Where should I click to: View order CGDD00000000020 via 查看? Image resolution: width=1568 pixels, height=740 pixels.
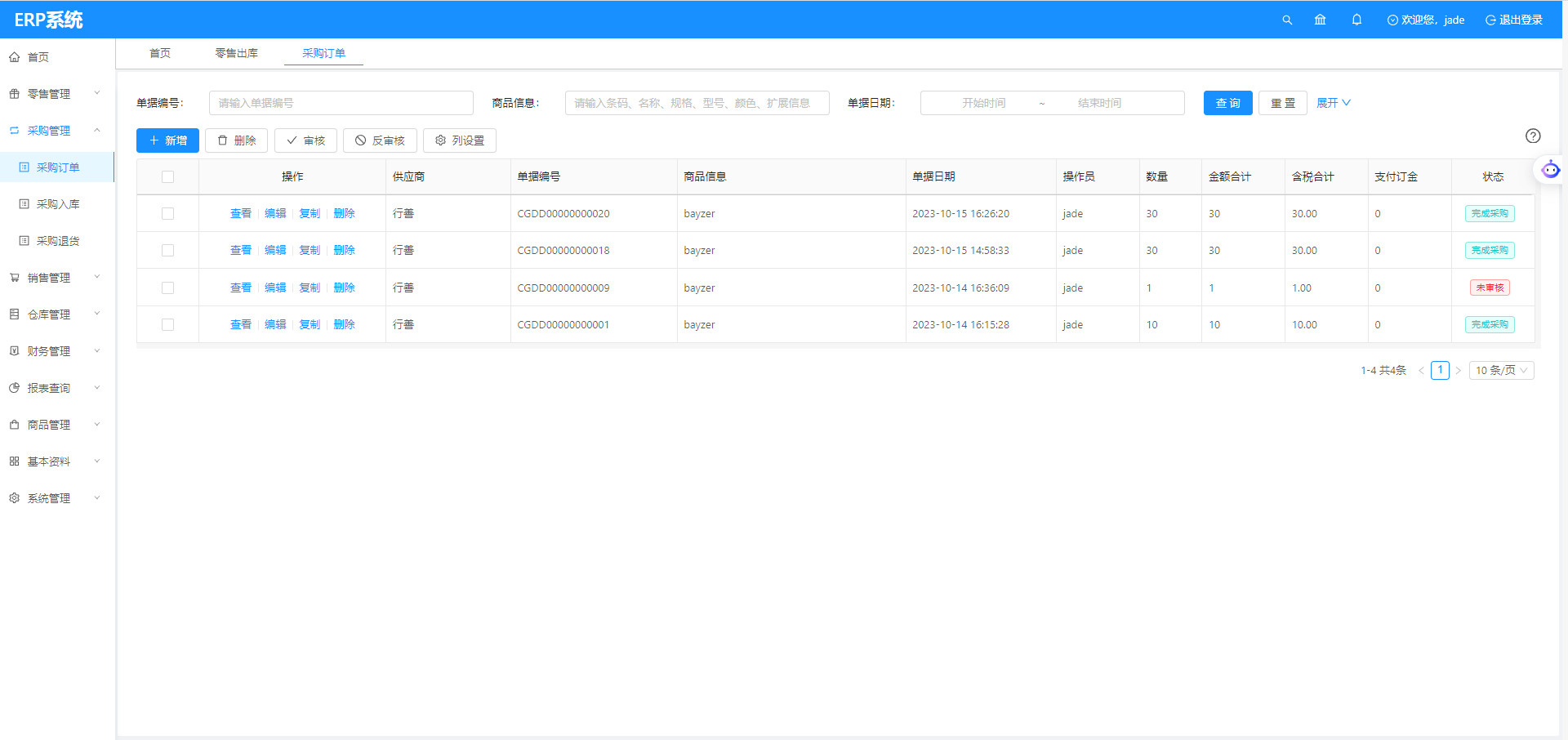point(241,213)
